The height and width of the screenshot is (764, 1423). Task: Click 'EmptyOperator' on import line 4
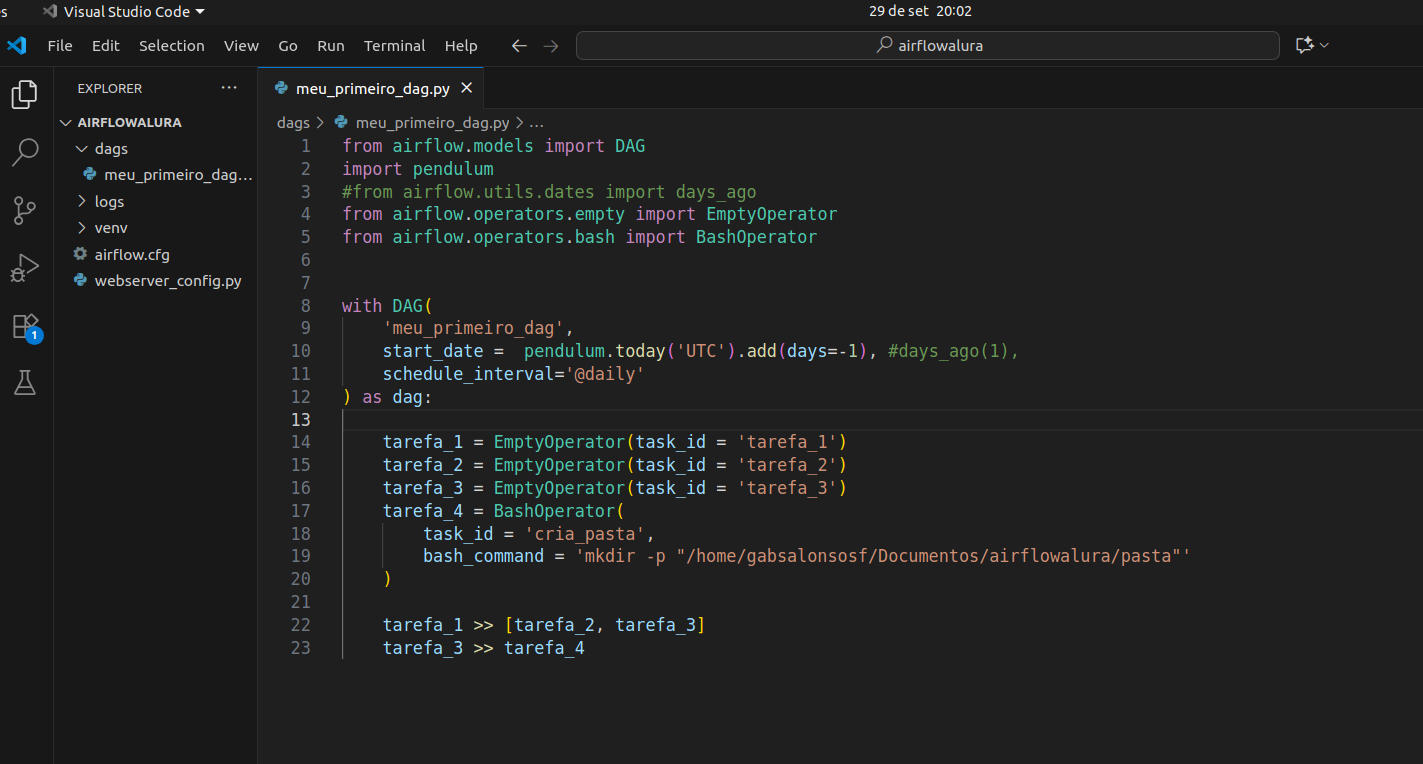(x=771, y=214)
